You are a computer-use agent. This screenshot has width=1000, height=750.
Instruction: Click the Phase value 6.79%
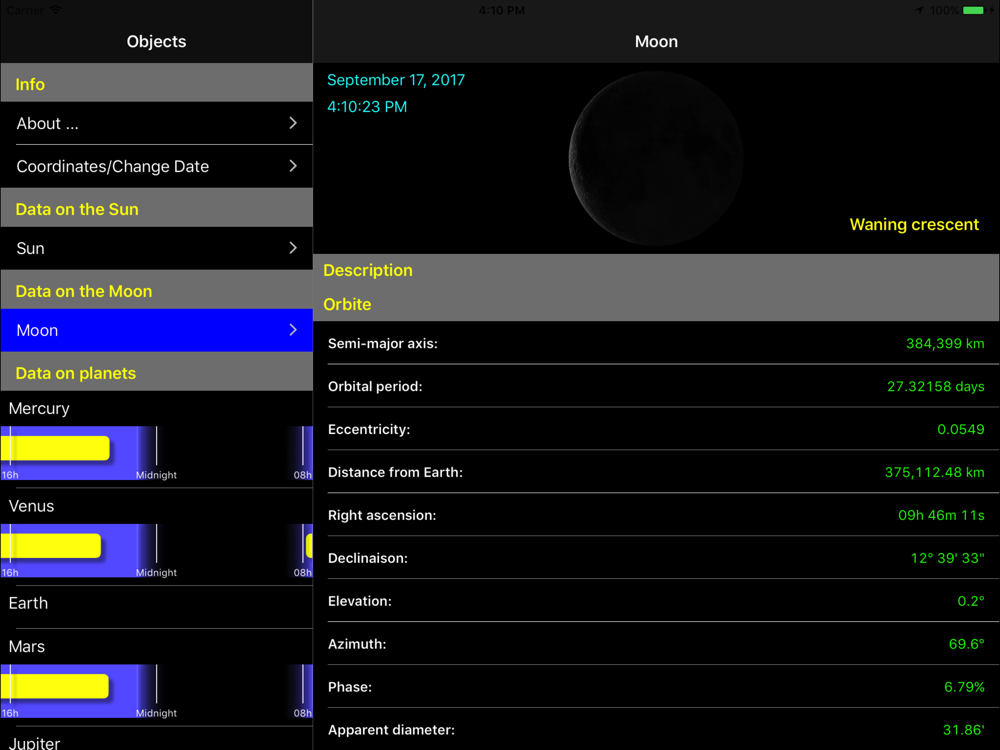(964, 687)
